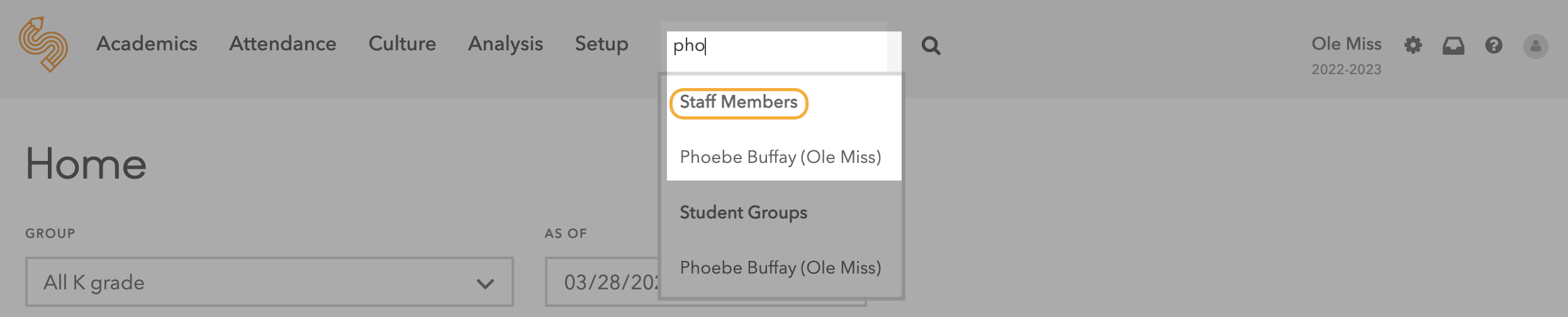Image resolution: width=1568 pixels, height=317 pixels.
Task: Expand the Group dropdown showing All K grade
Action: 269,282
